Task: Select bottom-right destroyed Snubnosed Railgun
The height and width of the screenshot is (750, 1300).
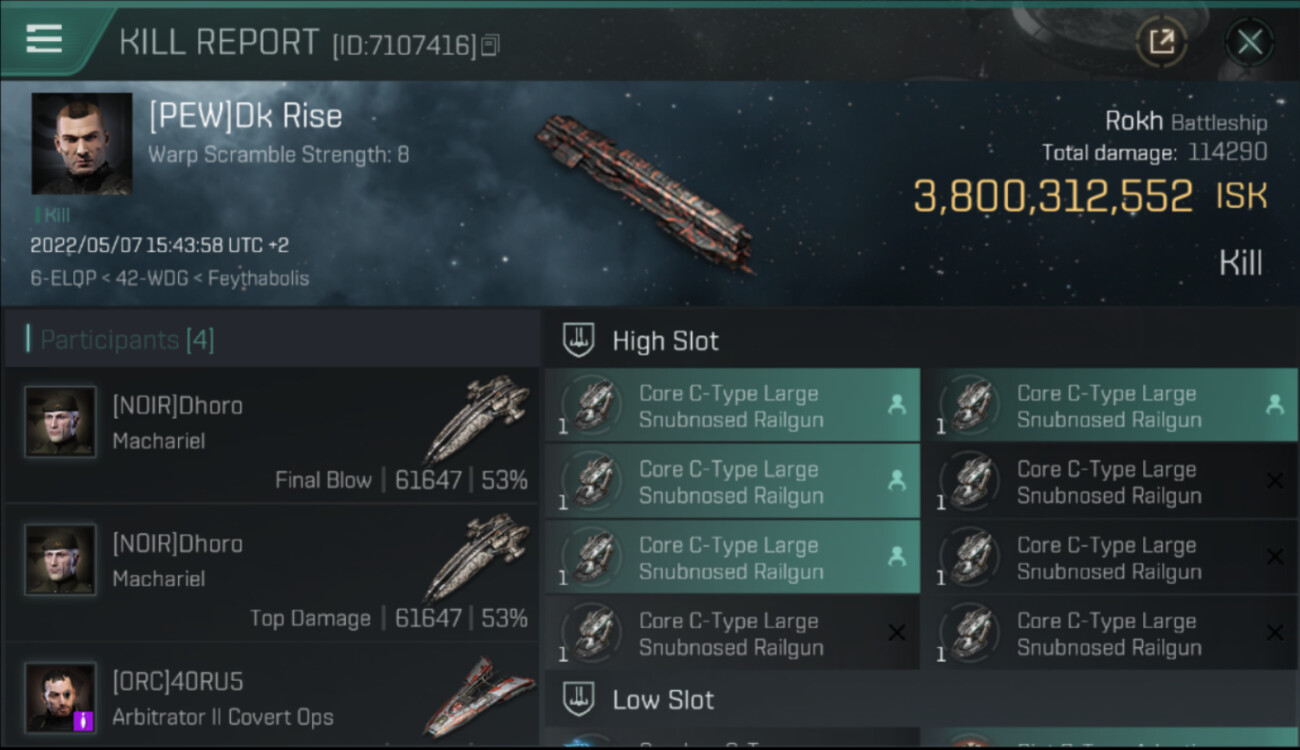Action: click(1110, 634)
